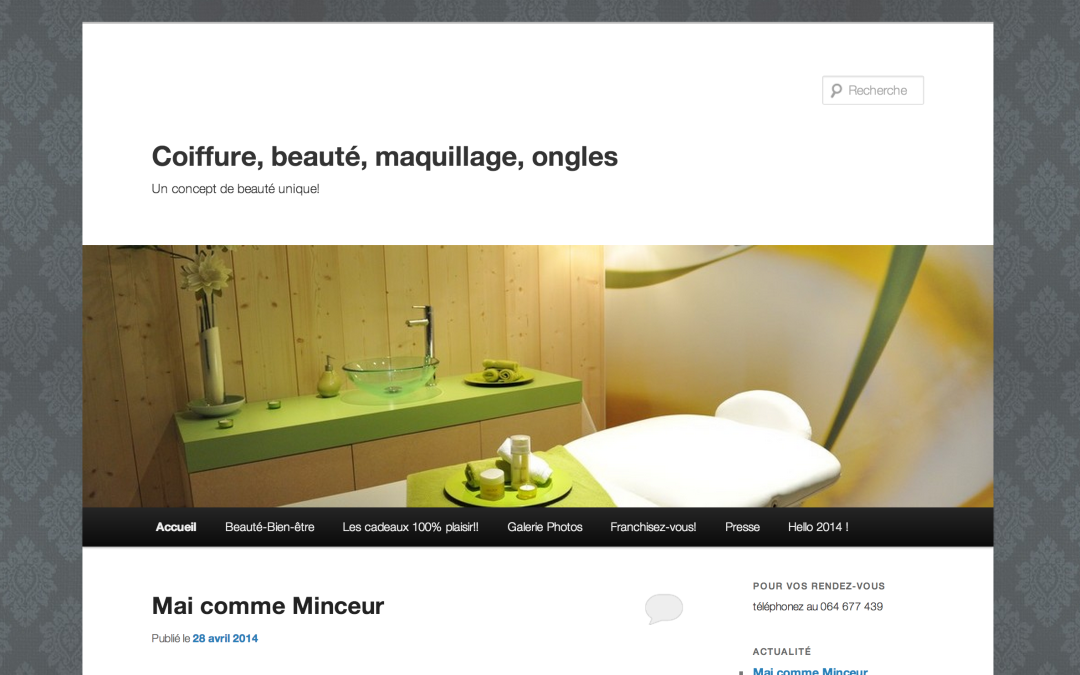Open the Presse menu item
Screen dimensions: 1080x675
742,527
